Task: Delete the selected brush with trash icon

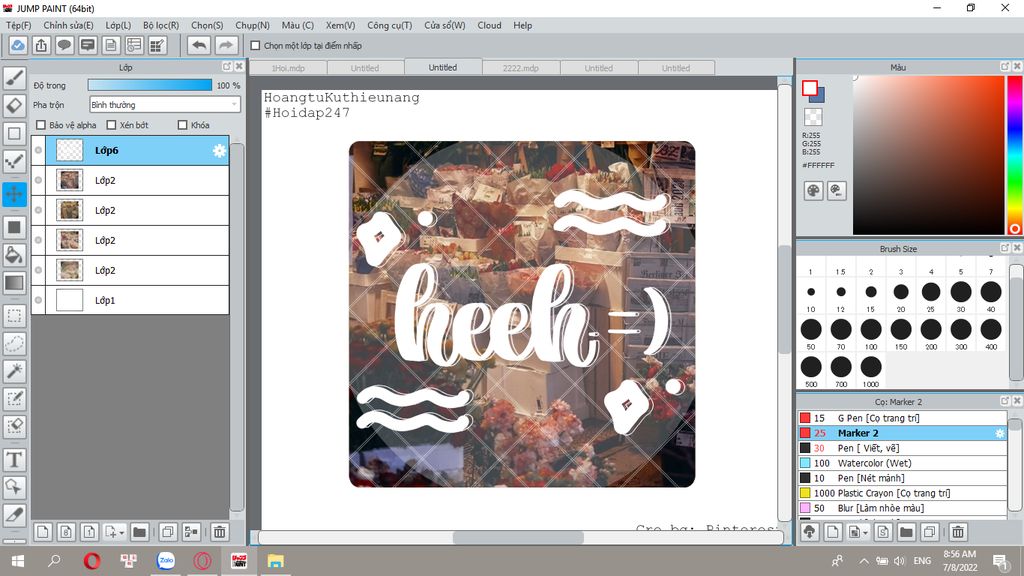Action: click(x=958, y=532)
